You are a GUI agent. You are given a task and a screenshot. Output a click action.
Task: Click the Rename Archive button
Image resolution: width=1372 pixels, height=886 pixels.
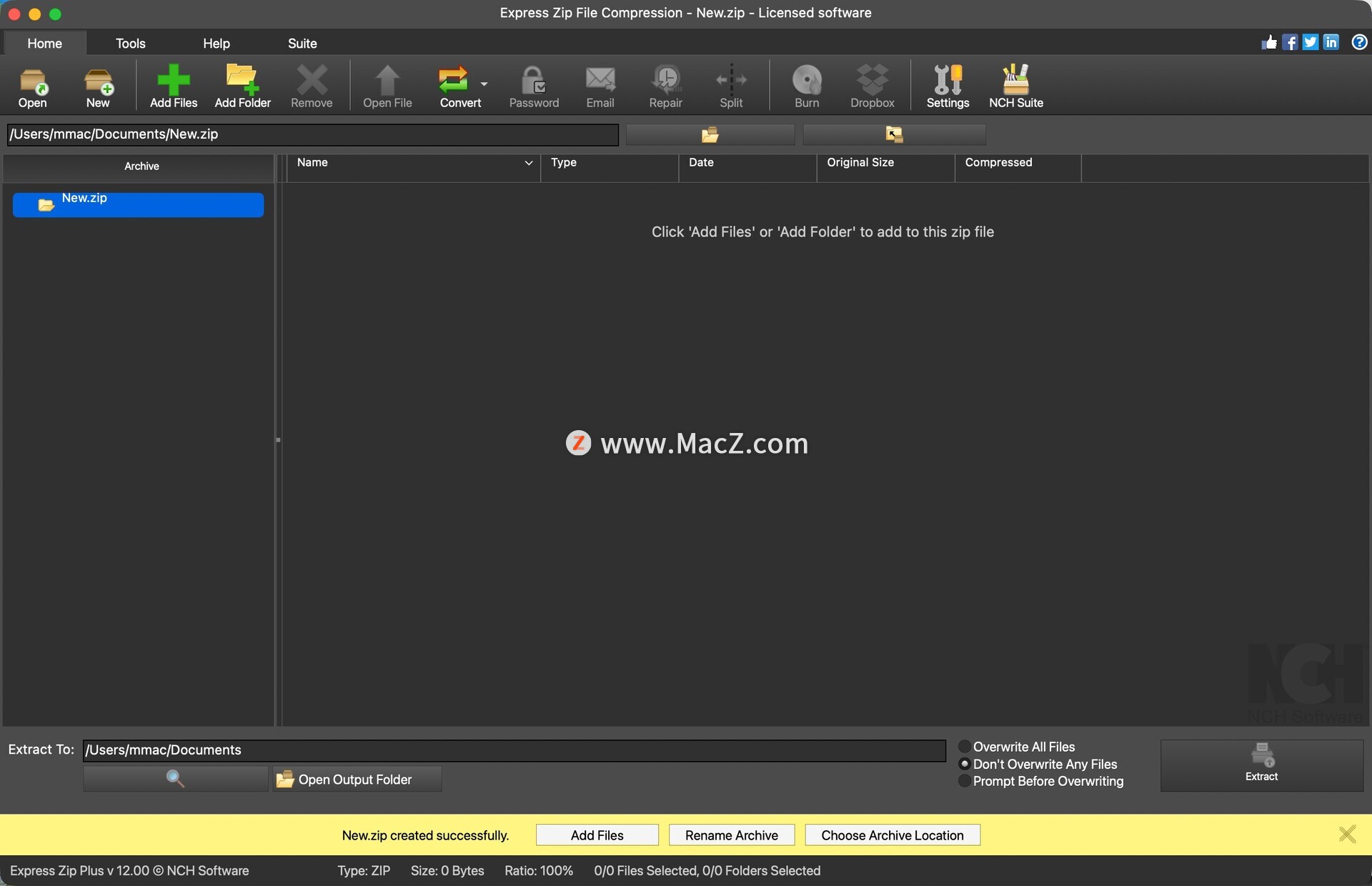click(x=731, y=835)
